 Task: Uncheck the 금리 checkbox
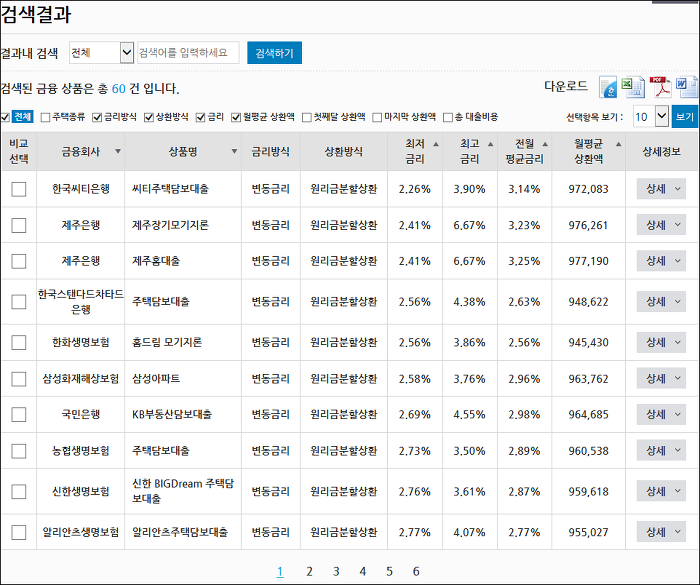tap(200, 117)
